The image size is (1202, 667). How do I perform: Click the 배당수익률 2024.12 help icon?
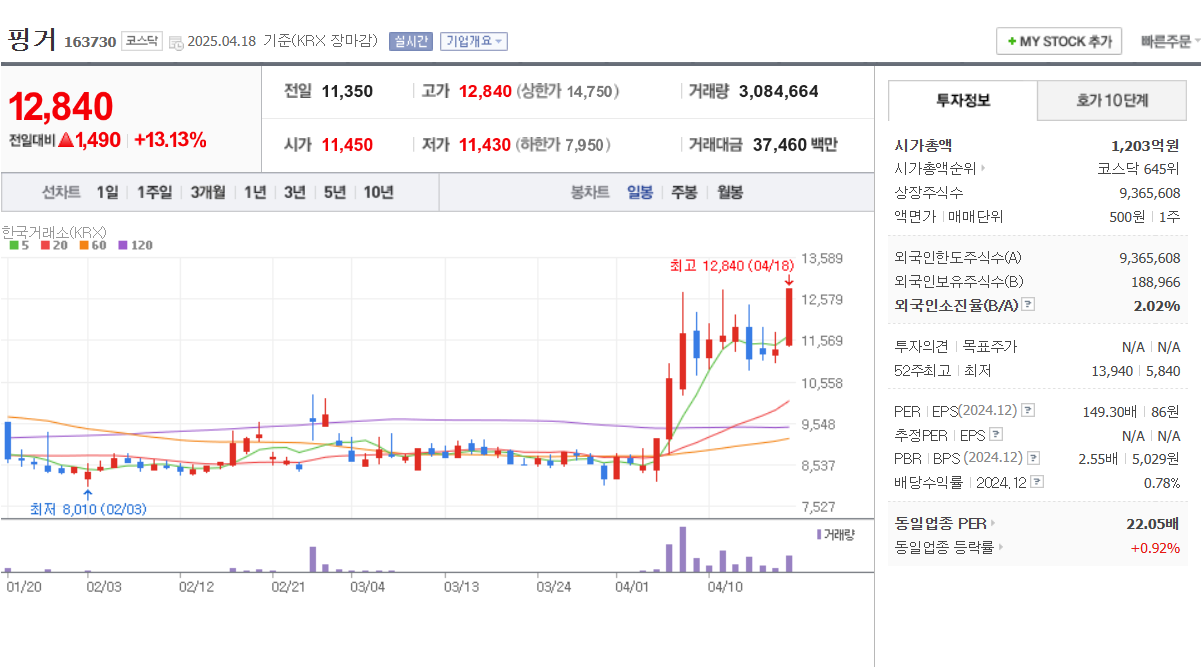1037,482
